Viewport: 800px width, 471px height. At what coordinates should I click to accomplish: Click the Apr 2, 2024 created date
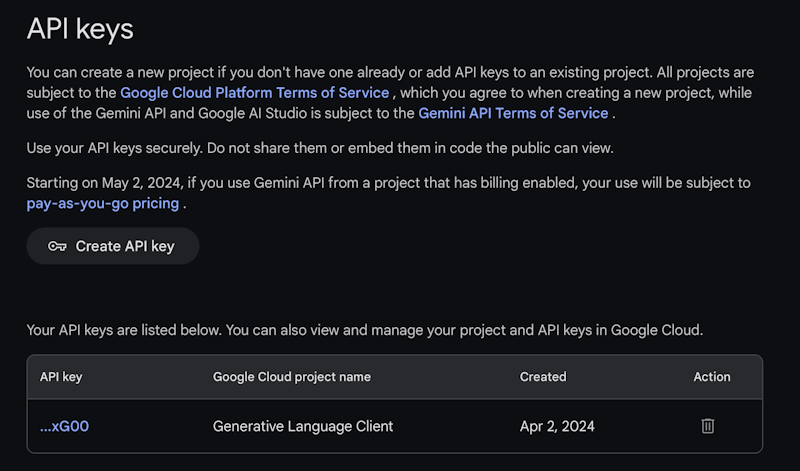point(557,426)
